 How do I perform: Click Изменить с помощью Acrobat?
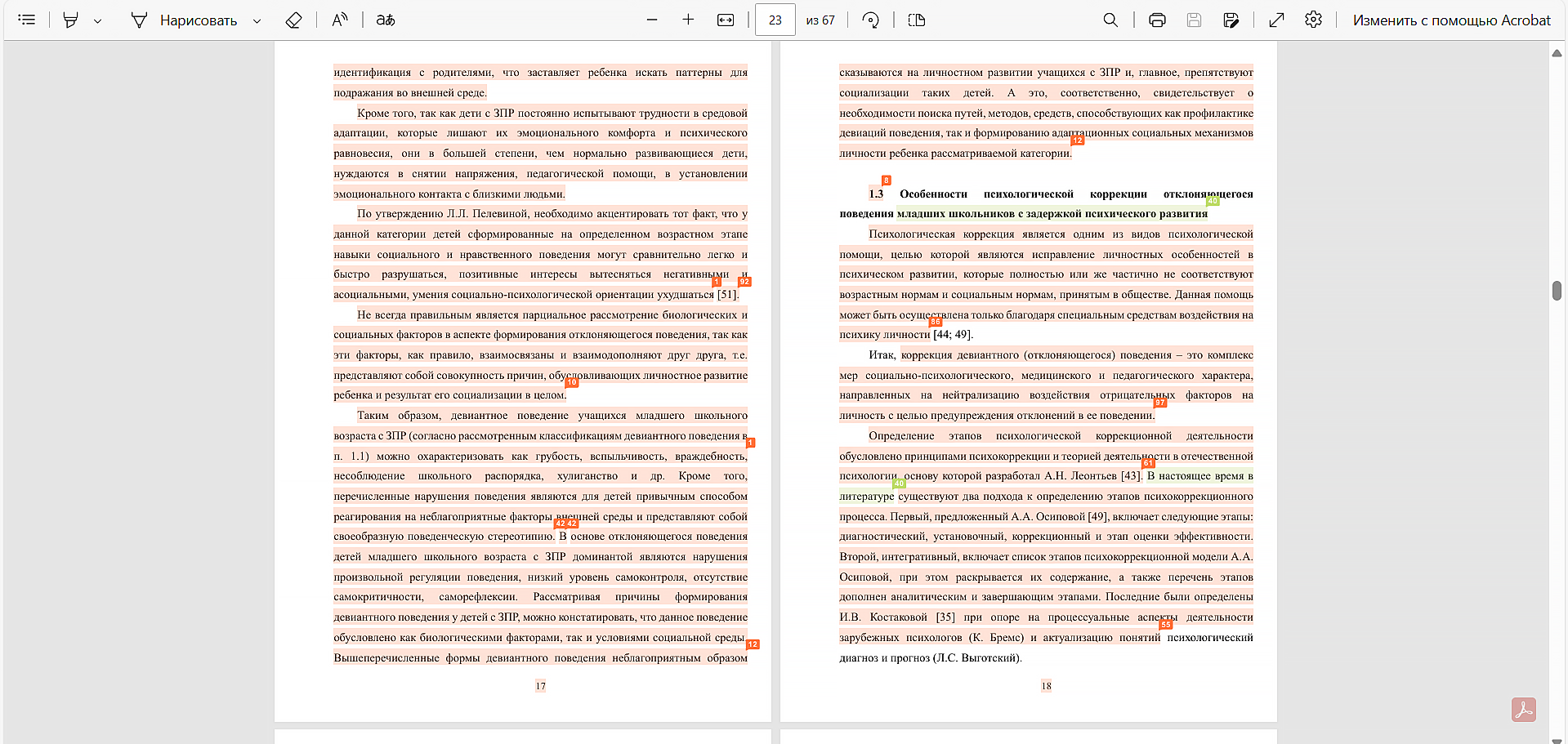click(1451, 20)
